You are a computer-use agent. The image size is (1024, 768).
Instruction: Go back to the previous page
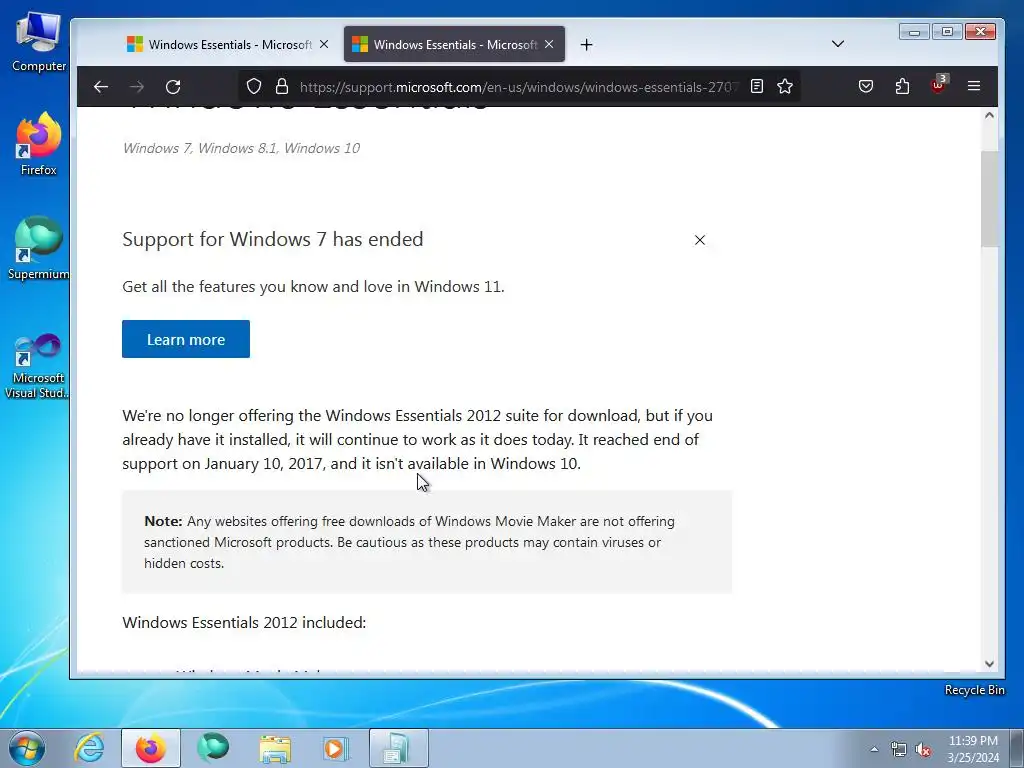click(101, 87)
